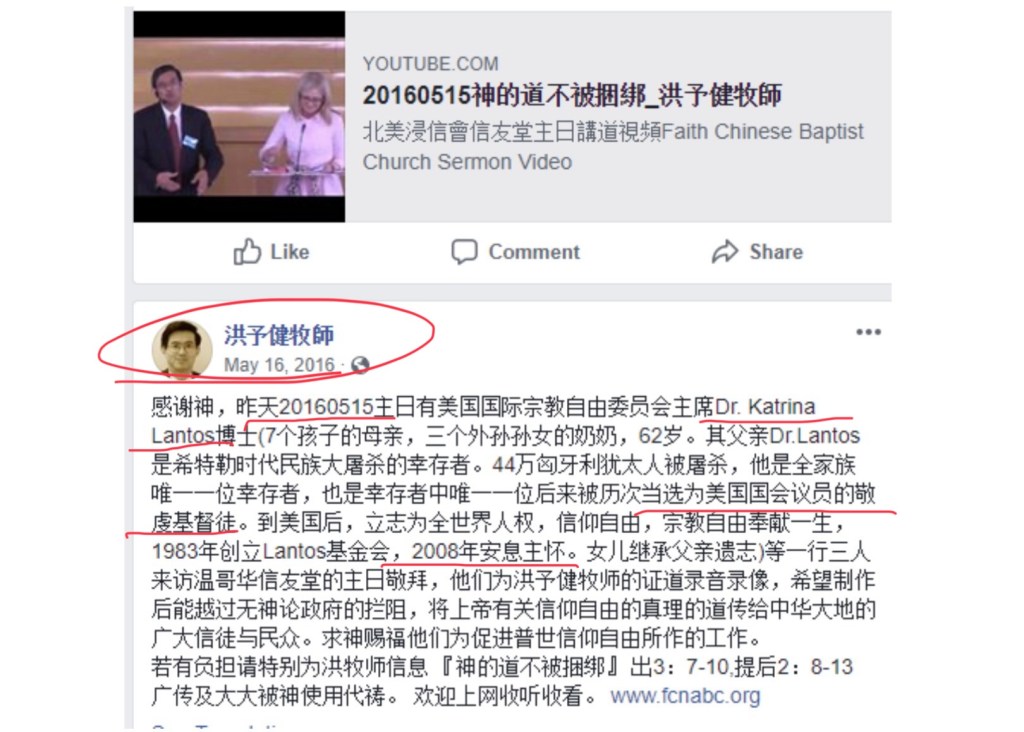The height and width of the screenshot is (732, 1024).
Task: Visit the www.fcnabc.org link
Action: [x=685, y=696]
